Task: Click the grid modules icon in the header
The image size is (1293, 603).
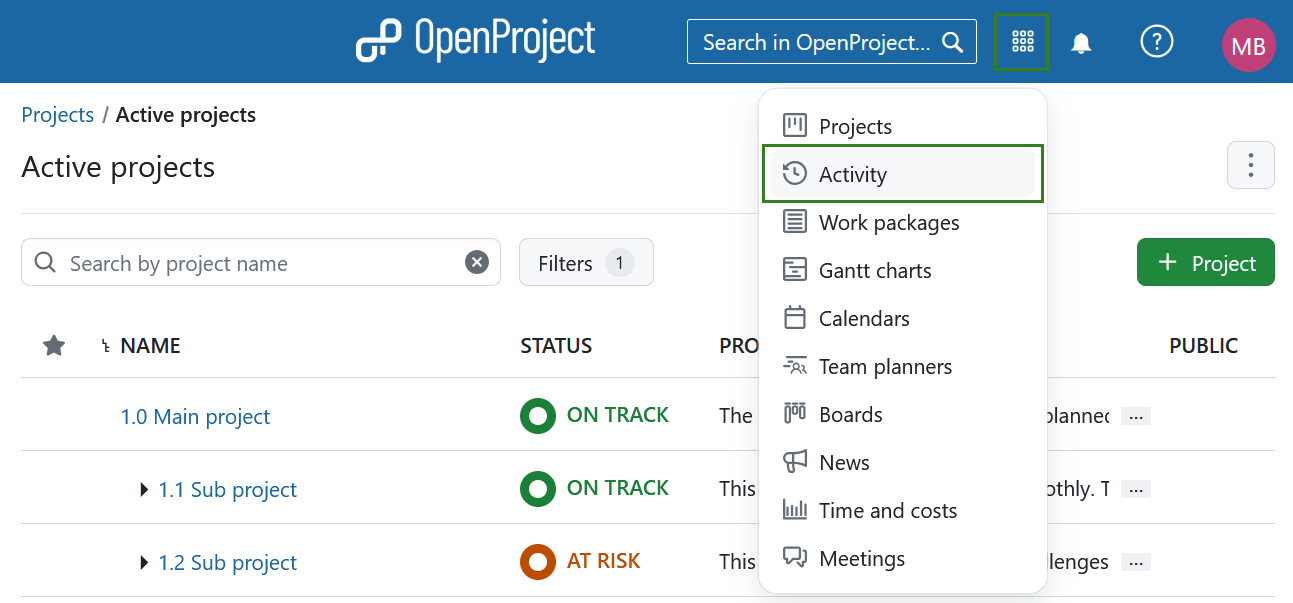Action: tap(1021, 41)
